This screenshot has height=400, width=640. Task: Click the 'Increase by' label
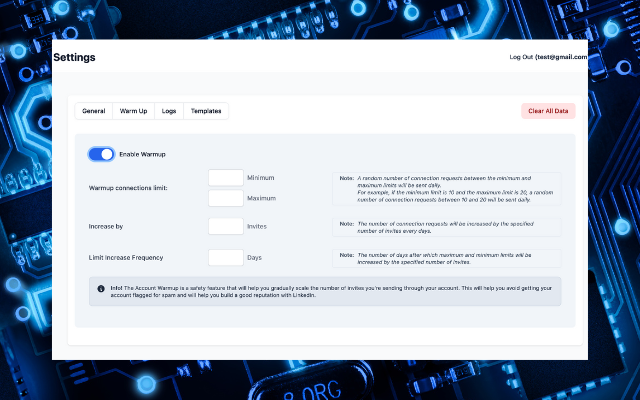tap(106, 227)
